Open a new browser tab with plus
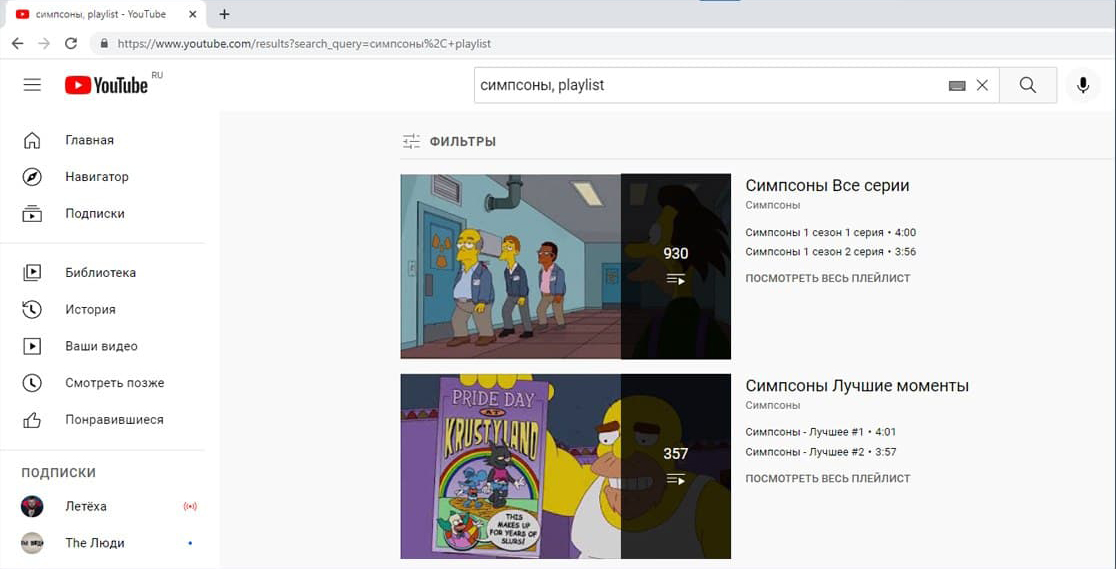The height and width of the screenshot is (569, 1116). (224, 14)
